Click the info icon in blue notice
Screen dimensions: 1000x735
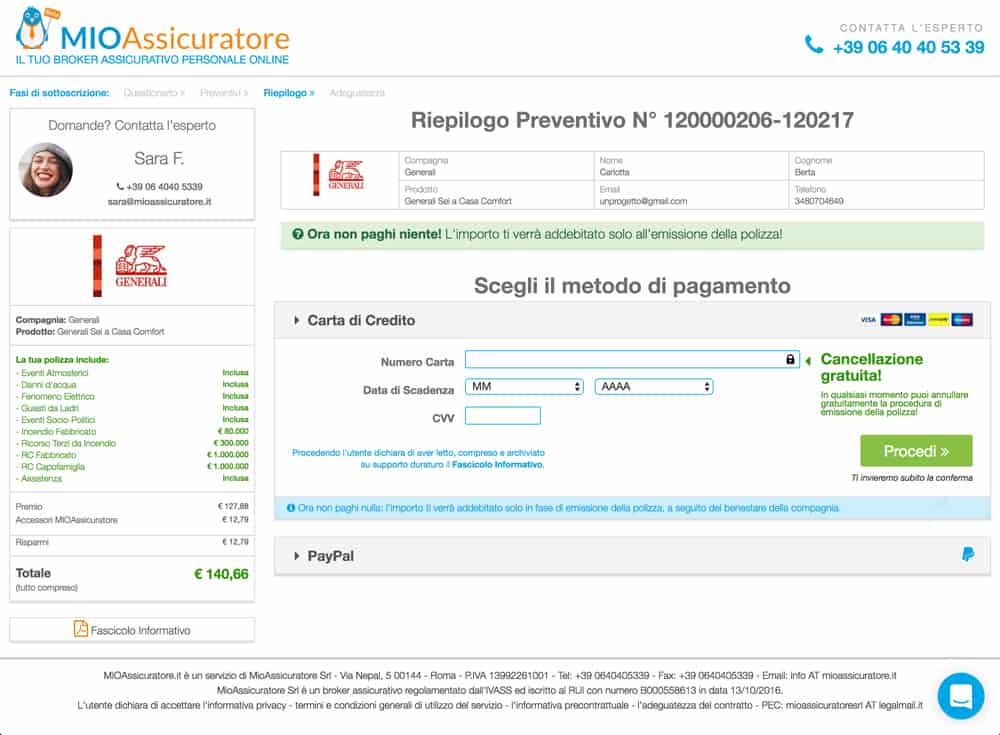[x=291, y=508]
